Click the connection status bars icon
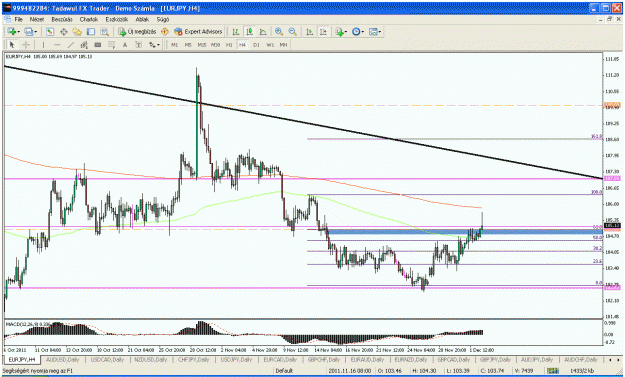The image size is (625, 377). (x=552, y=371)
